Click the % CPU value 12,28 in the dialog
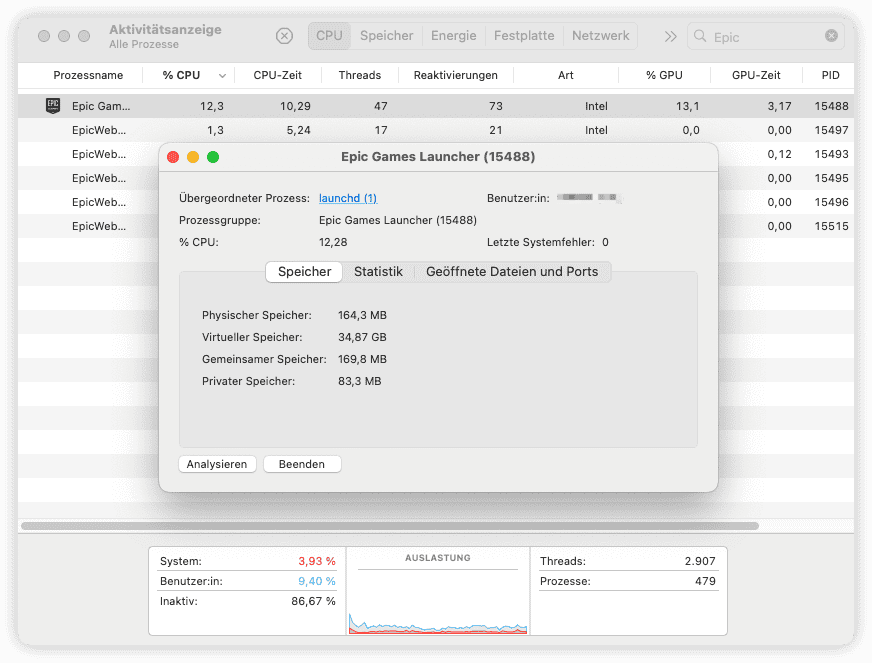872x663 pixels. (333, 242)
